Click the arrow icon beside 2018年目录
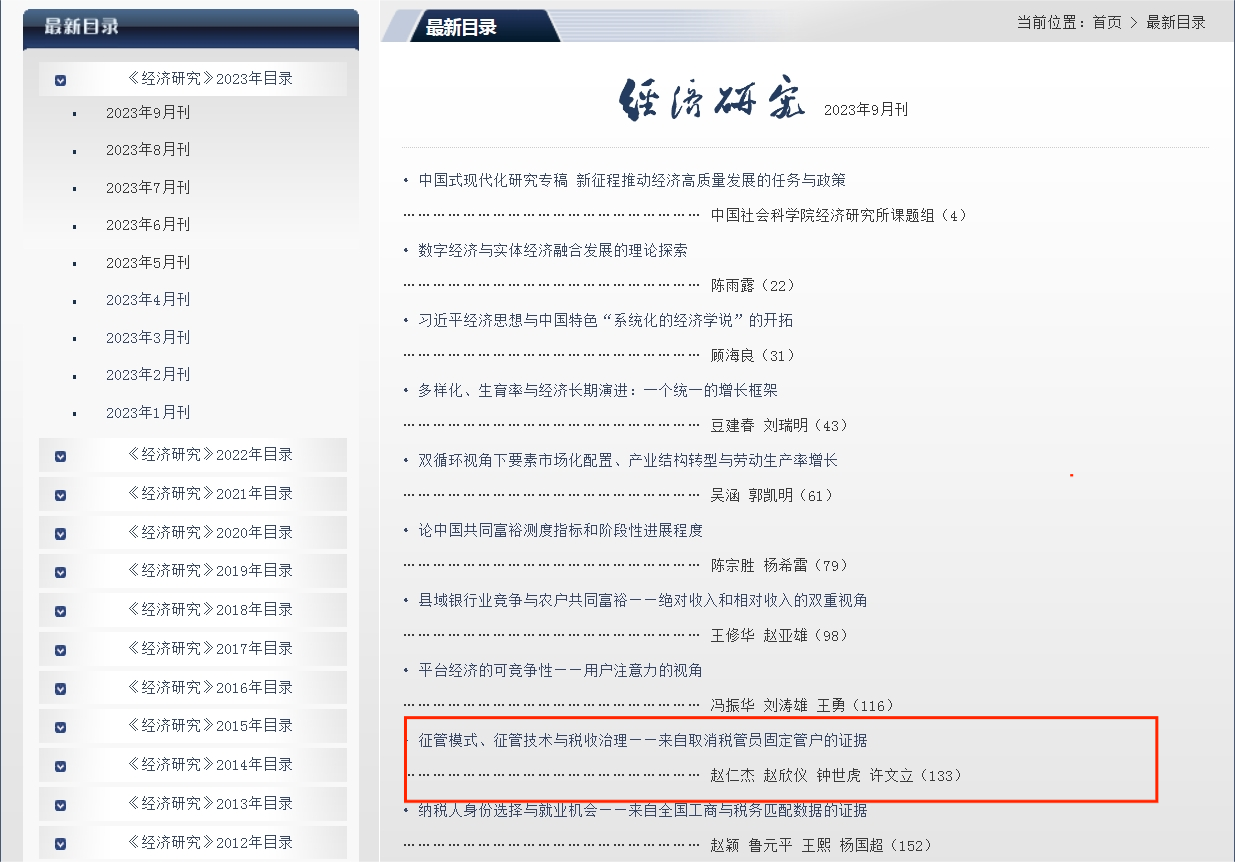 point(61,611)
